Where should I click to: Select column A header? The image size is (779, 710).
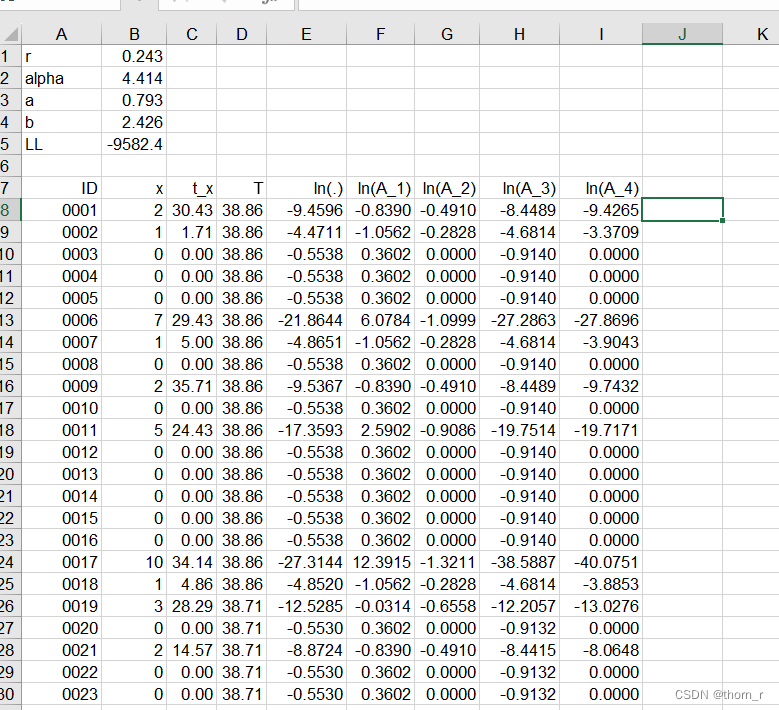pos(61,34)
